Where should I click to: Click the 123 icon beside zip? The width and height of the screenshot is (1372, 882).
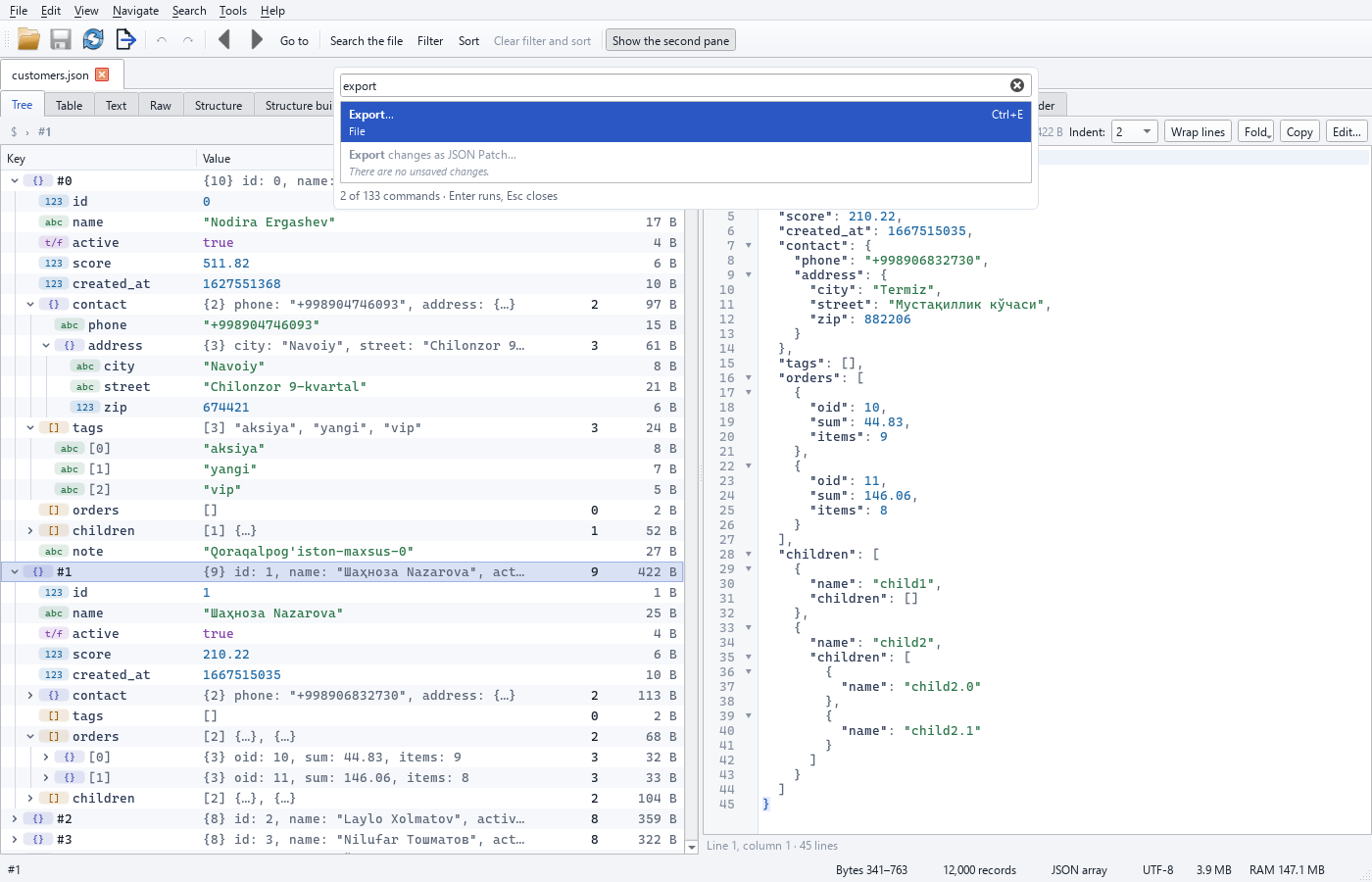click(x=85, y=407)
